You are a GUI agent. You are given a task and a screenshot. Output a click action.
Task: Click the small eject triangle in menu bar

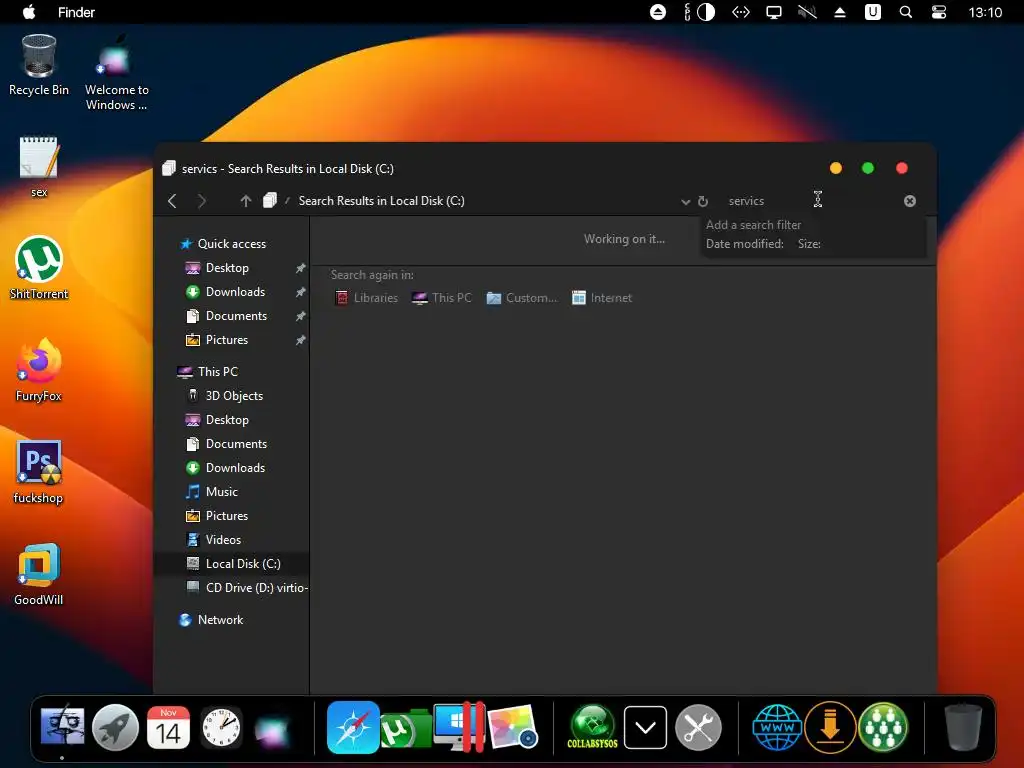click(840, 12)
